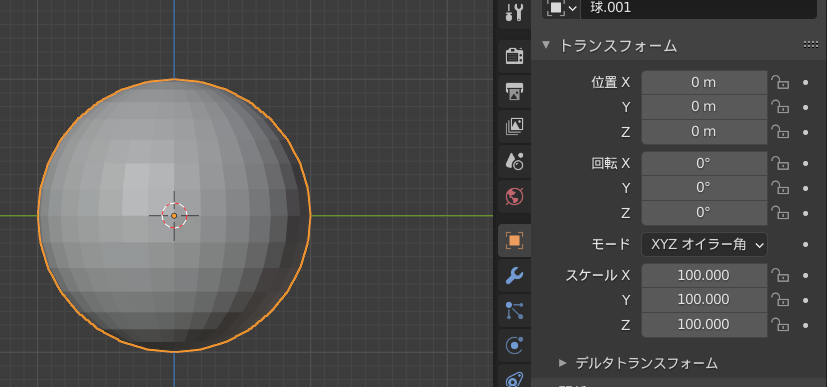Toggle the lock for 回転 Y
Image resolution: width=827 pixels, height=387 pixels.
(x=780, y=188)
